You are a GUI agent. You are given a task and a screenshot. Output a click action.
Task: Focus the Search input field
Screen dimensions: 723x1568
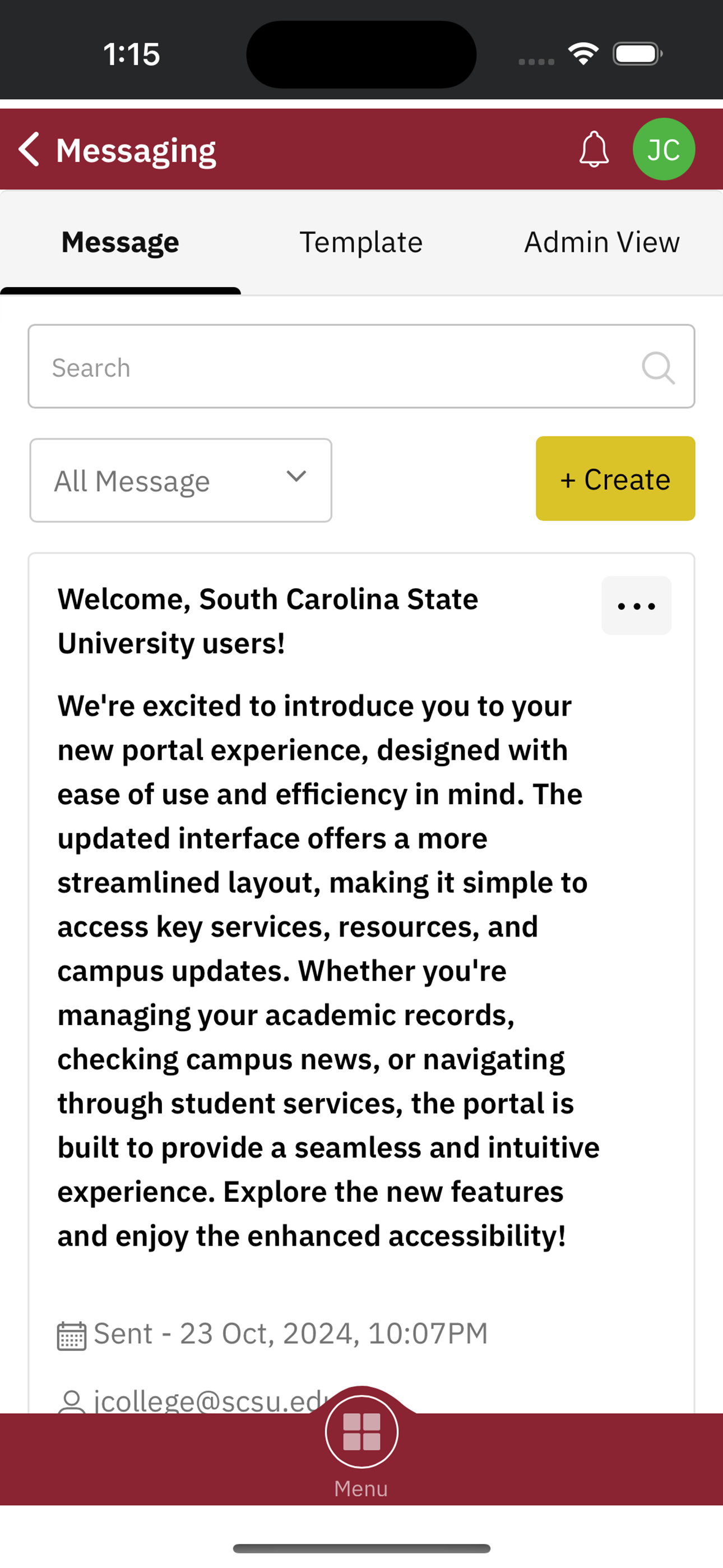tap(361, 366)
